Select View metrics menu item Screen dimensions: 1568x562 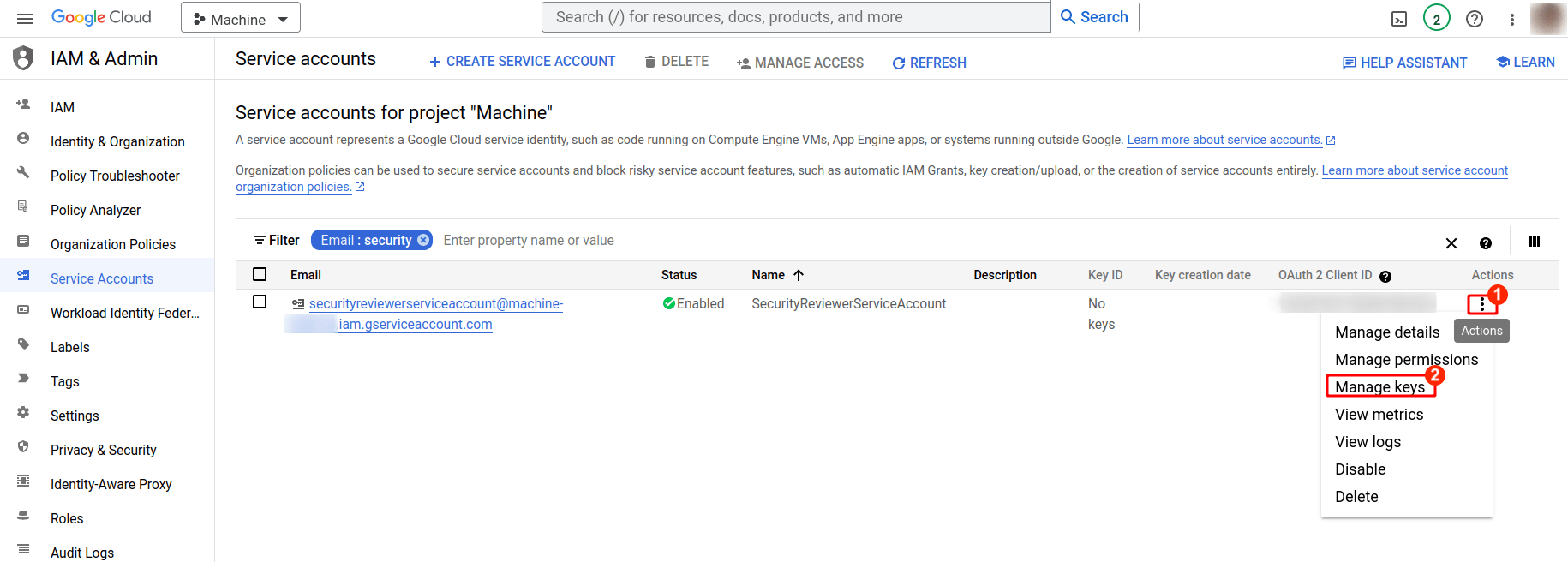click(1379, 415)
